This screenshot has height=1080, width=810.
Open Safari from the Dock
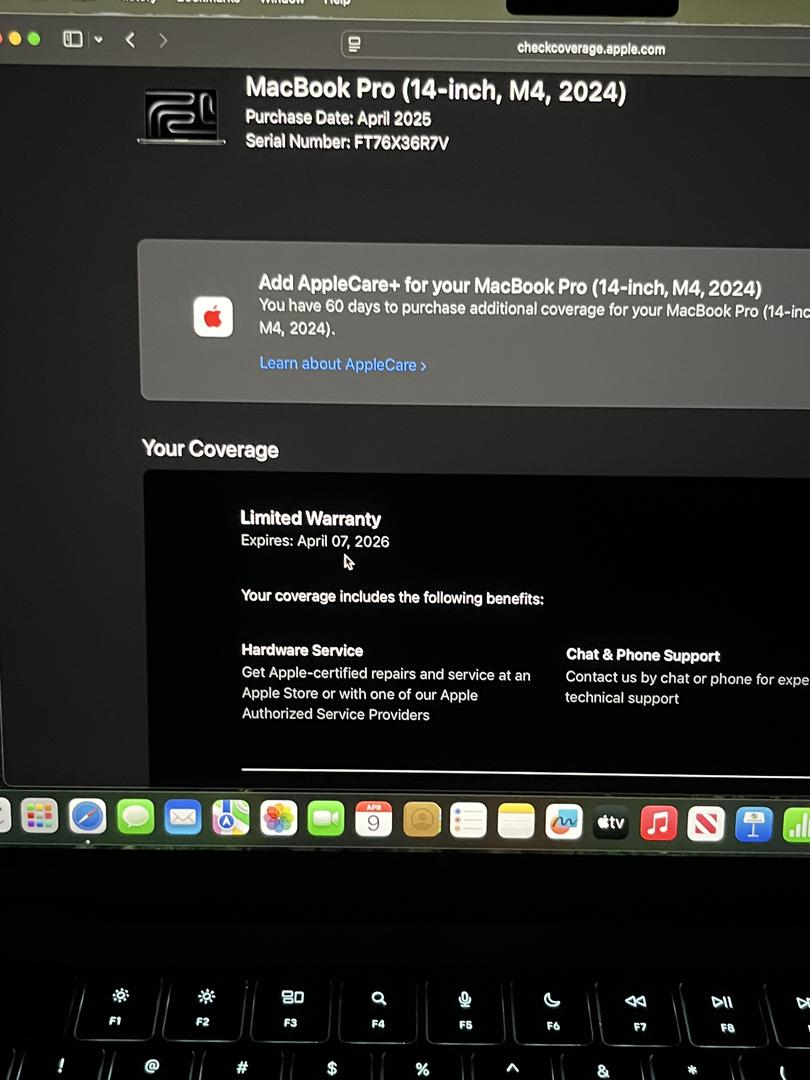coord(87,817)
